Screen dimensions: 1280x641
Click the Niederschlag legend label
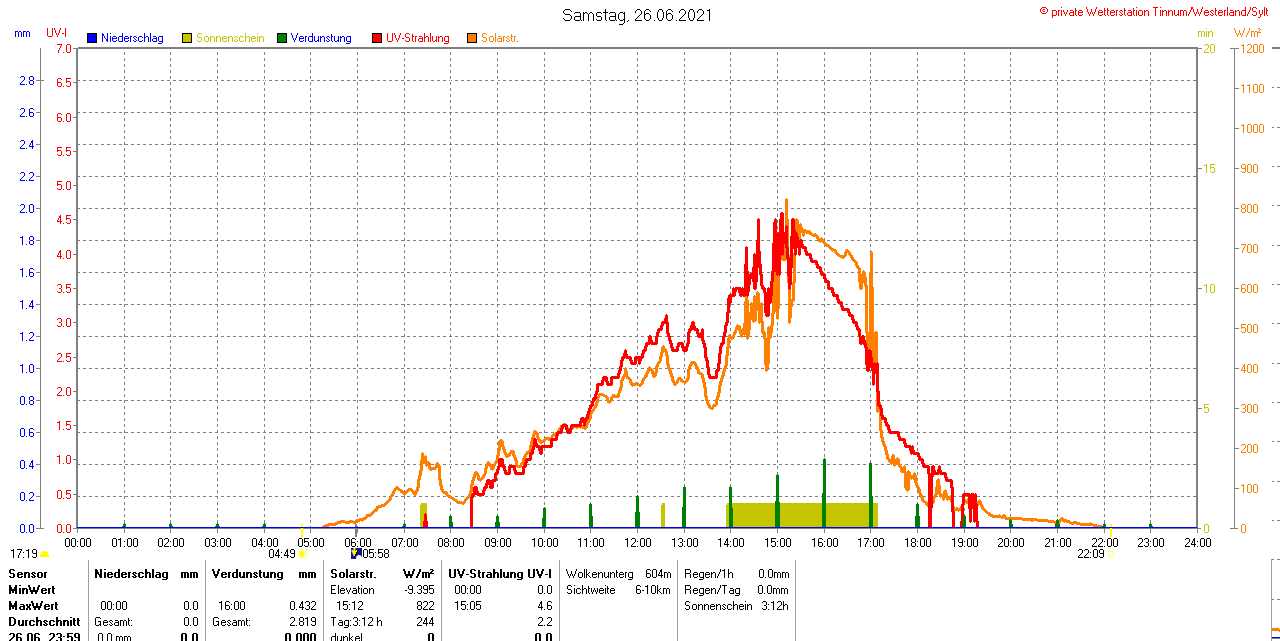pos(131,38)
